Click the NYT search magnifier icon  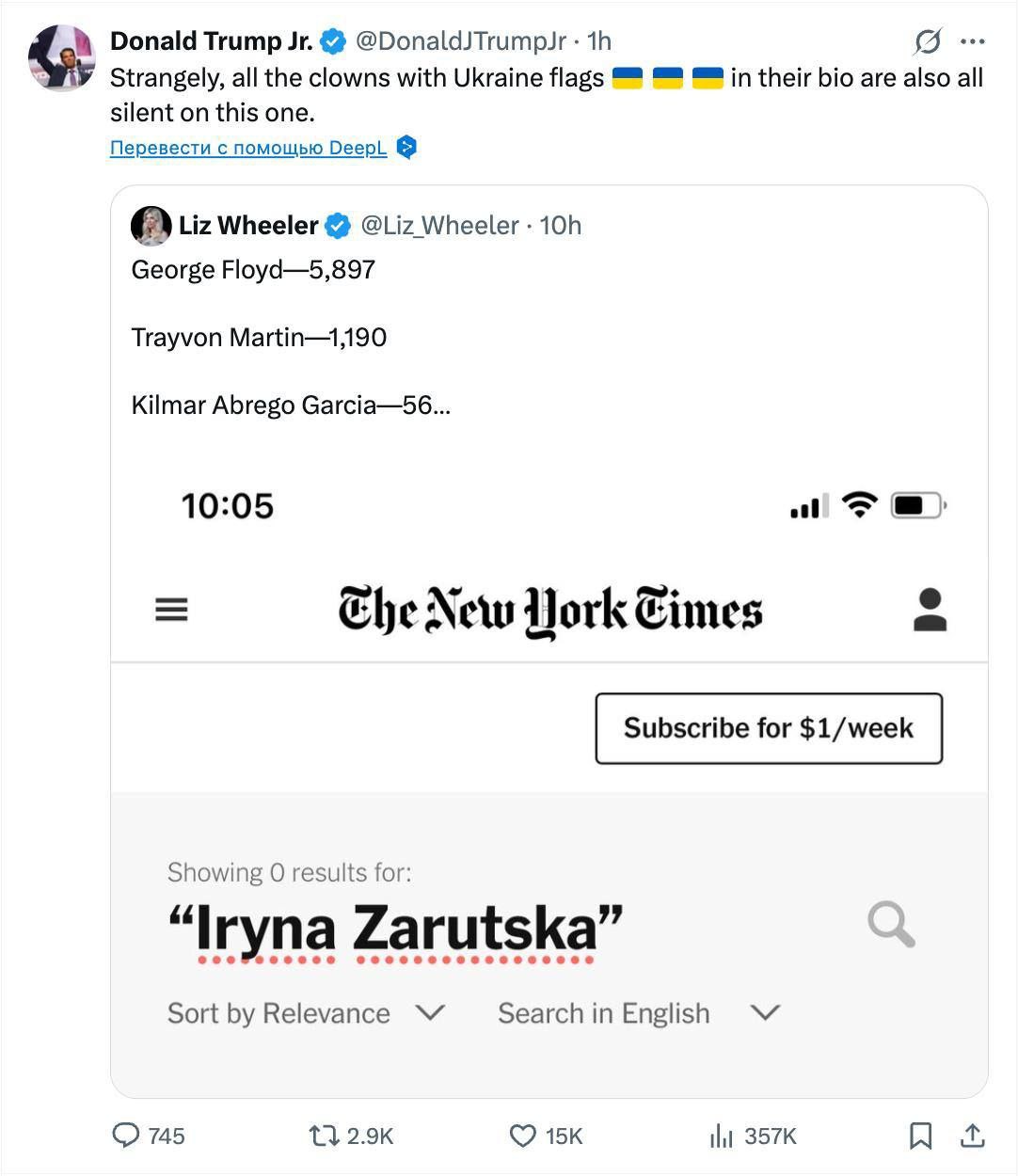click(x=891, y=924)
